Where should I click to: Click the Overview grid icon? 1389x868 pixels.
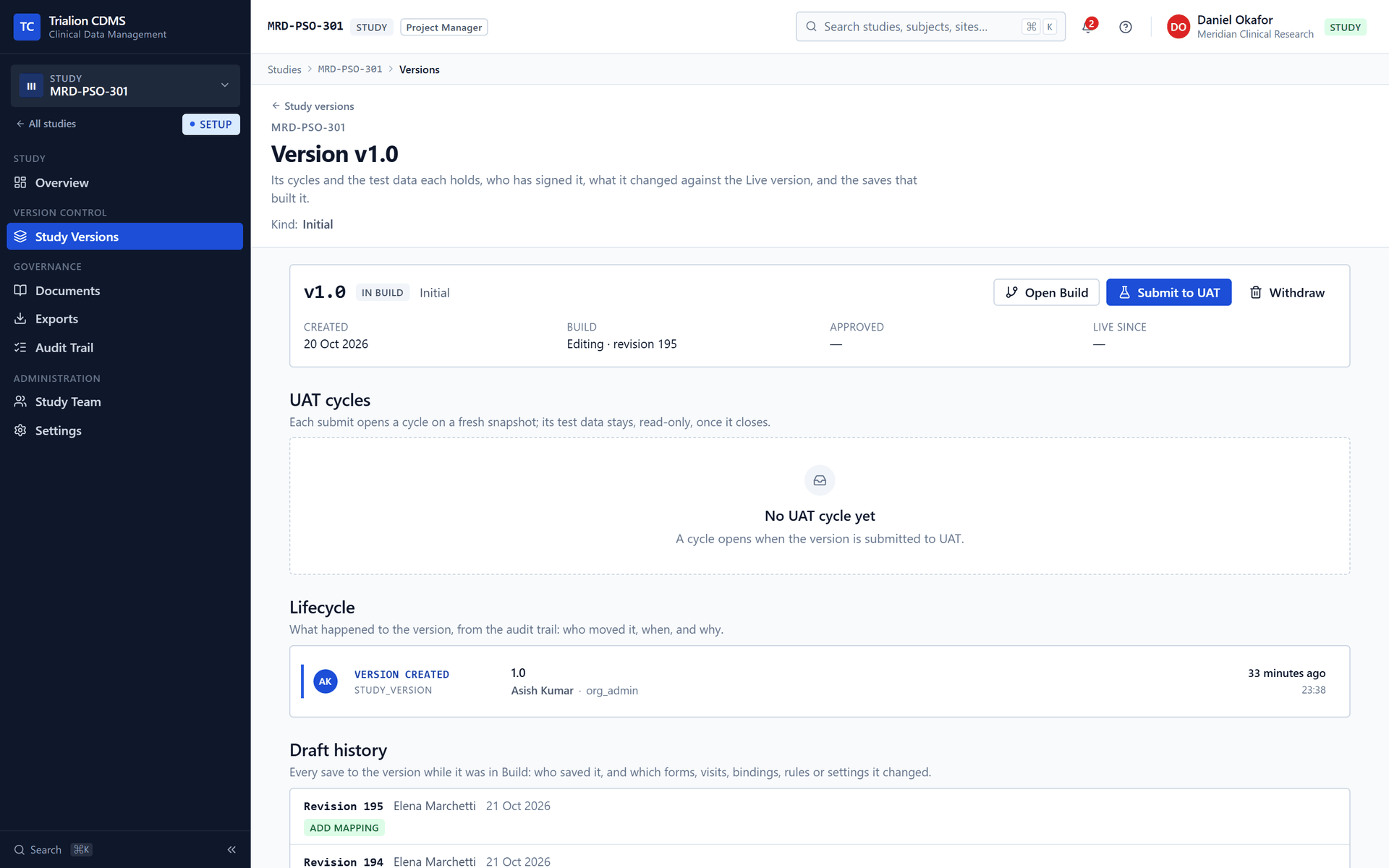click(20, 182)
